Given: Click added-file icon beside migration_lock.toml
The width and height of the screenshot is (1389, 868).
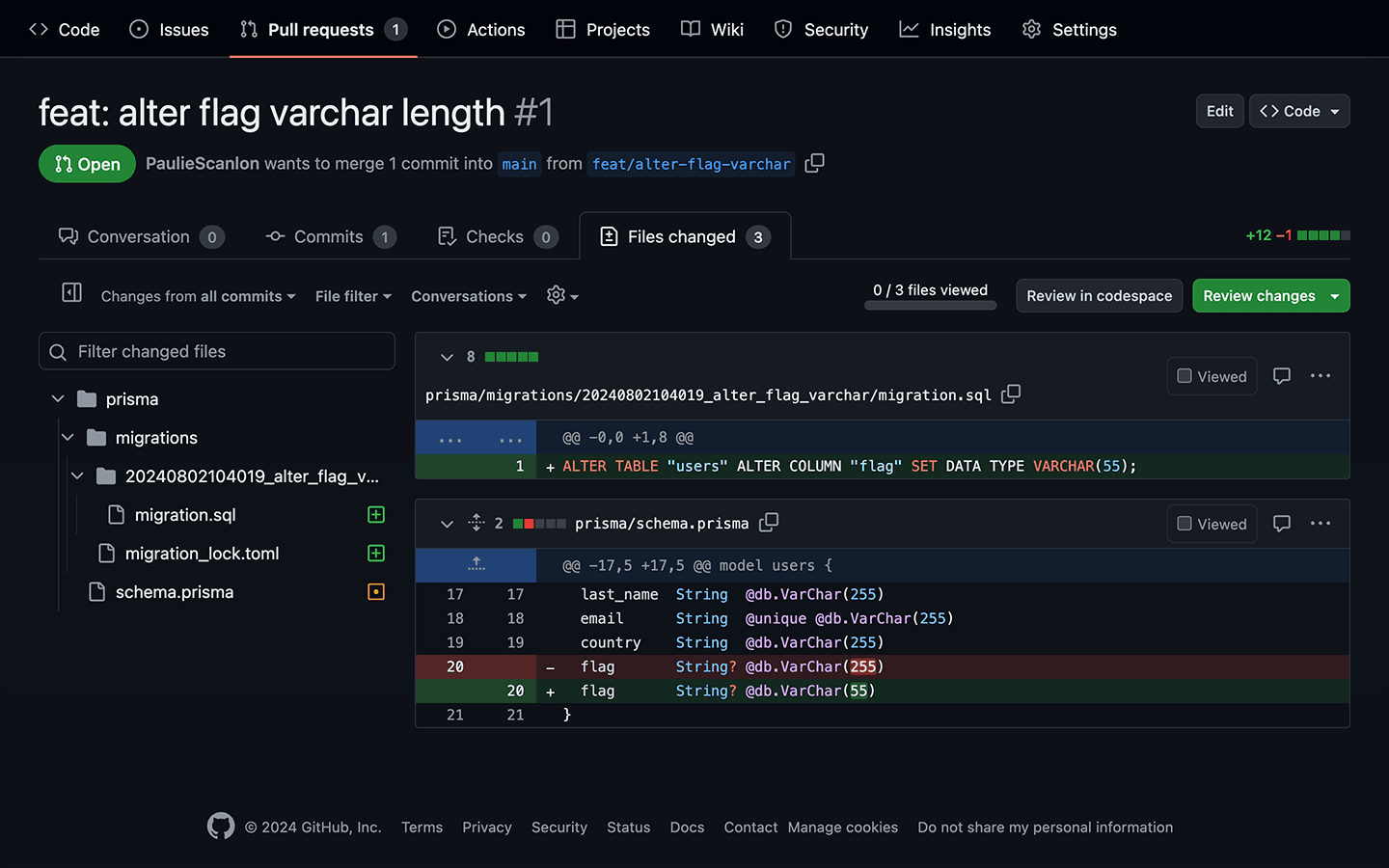Looking at the screenshot, I should click(376, 553).
